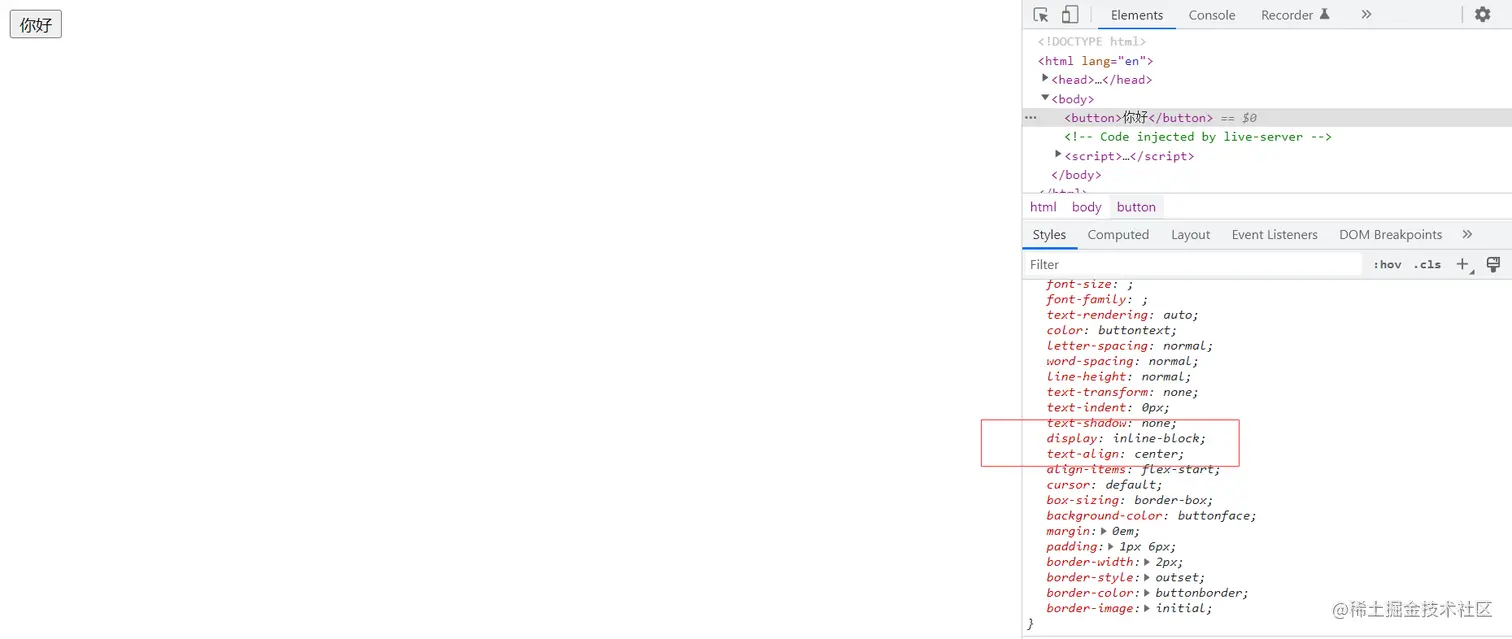Open the Layout tab
This screenshot has width=1512, height=639.
pos(1190,235)
